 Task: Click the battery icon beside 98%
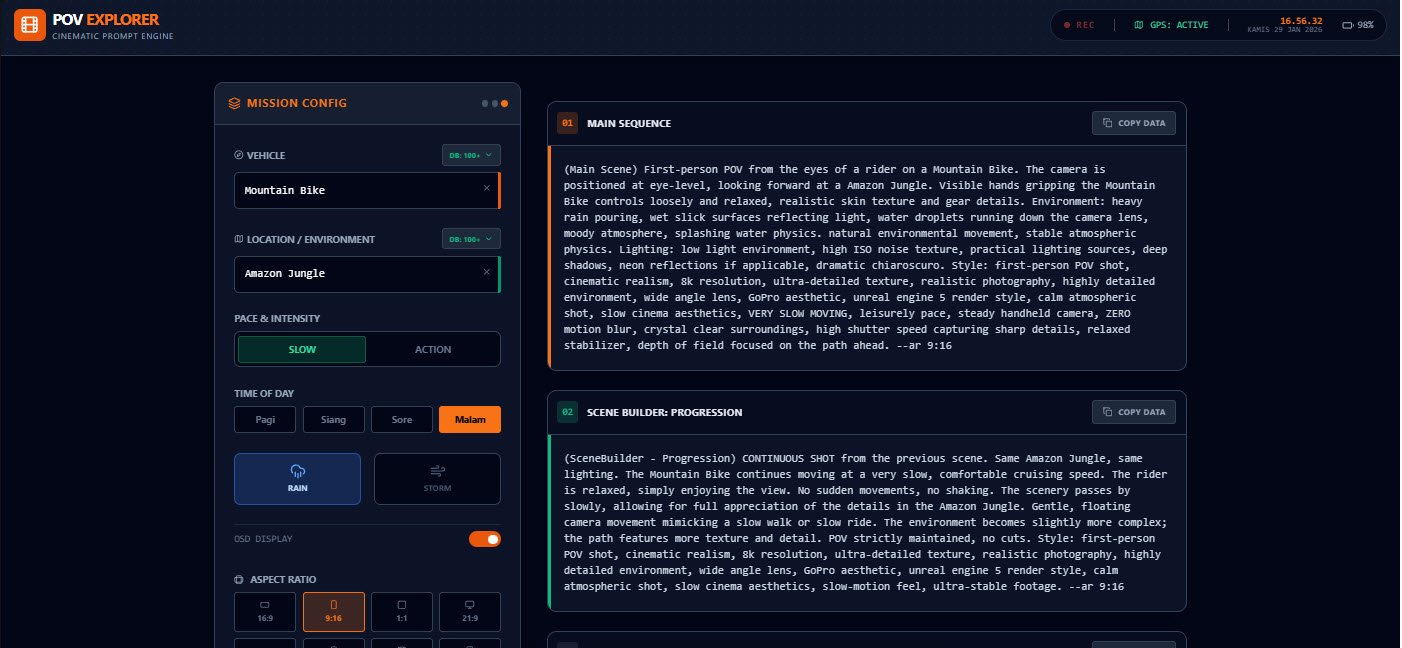click(1347, 25)
